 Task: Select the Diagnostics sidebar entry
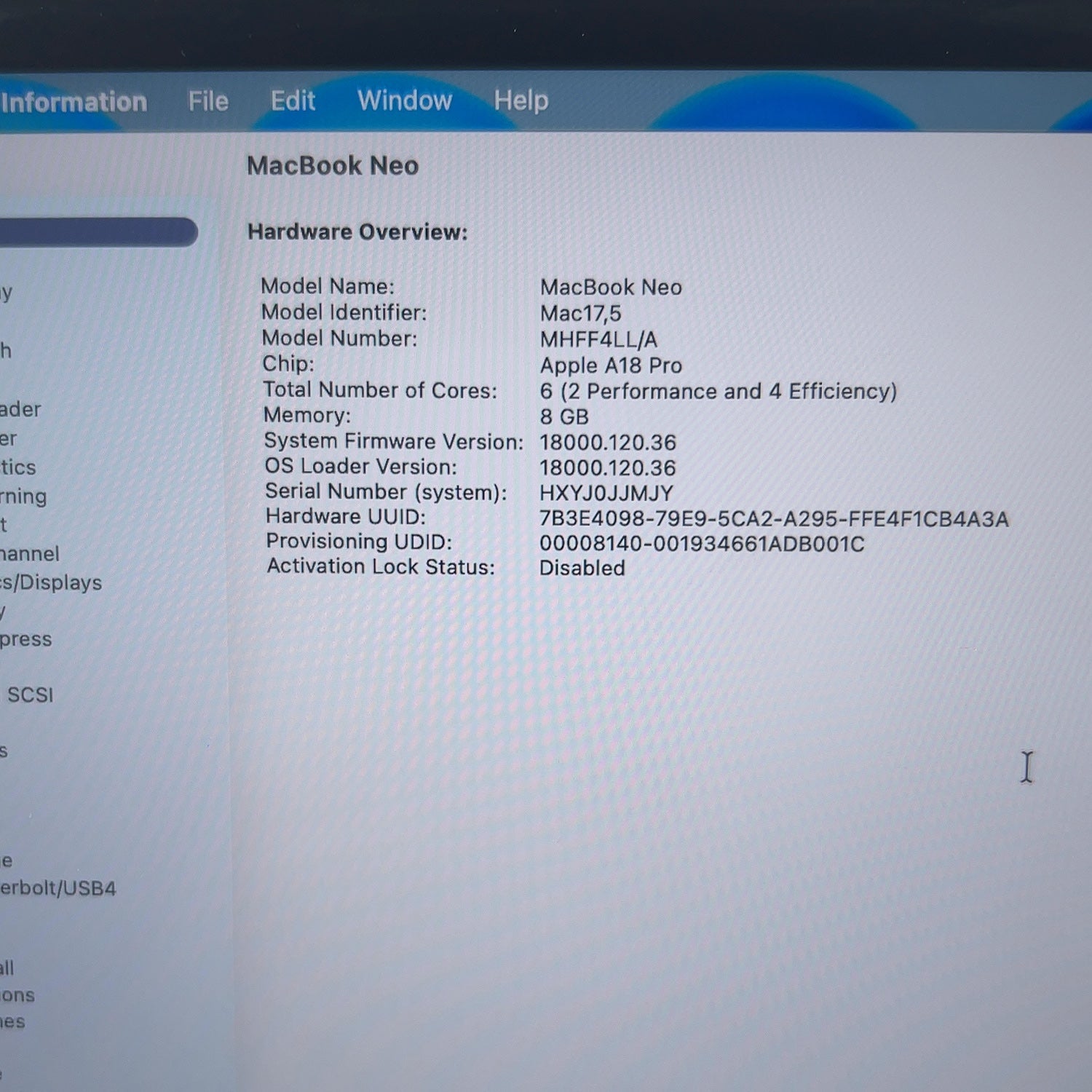(18, 467)
